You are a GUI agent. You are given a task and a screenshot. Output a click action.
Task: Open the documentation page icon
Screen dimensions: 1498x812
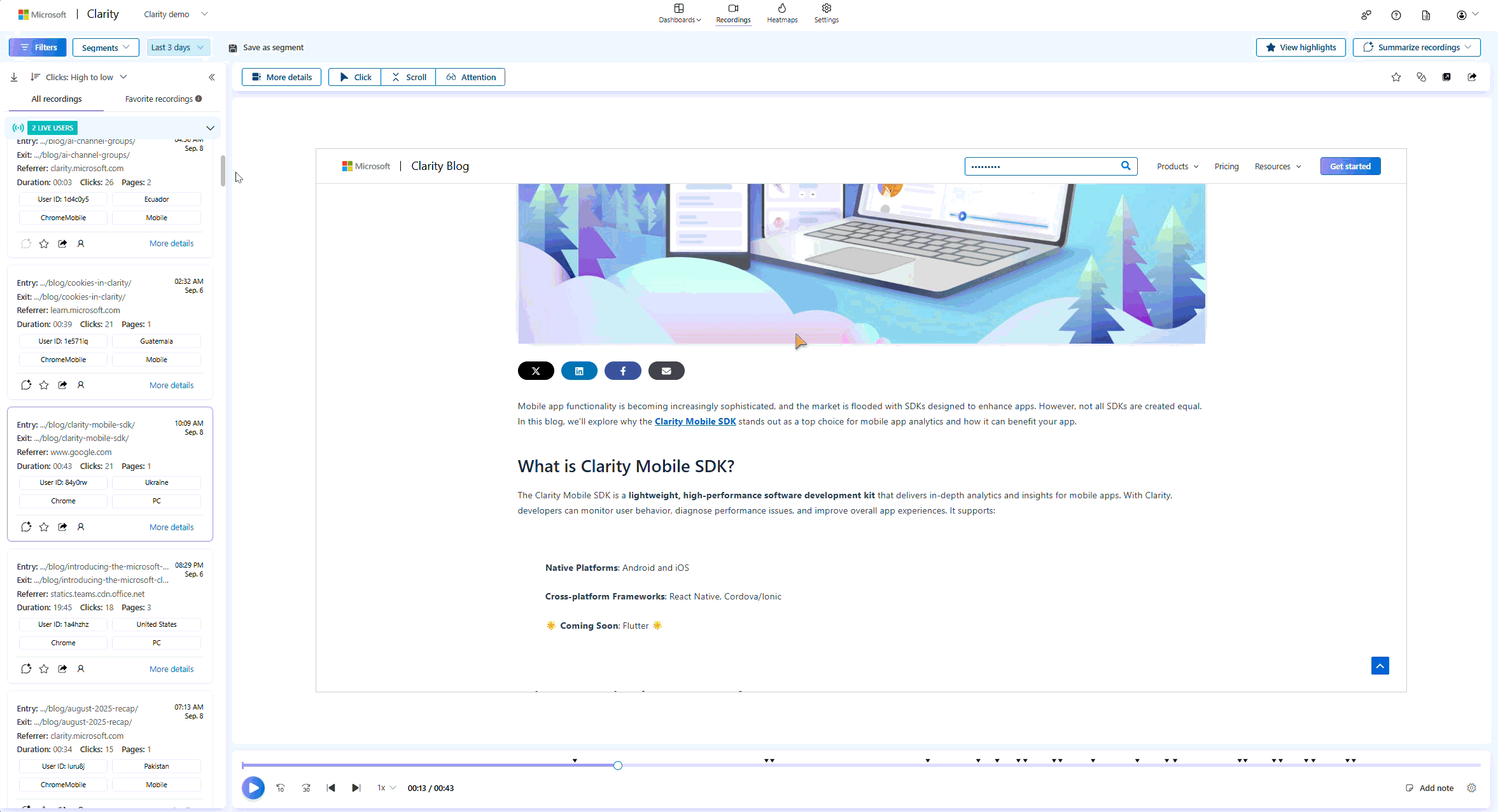pos(1426,15)
